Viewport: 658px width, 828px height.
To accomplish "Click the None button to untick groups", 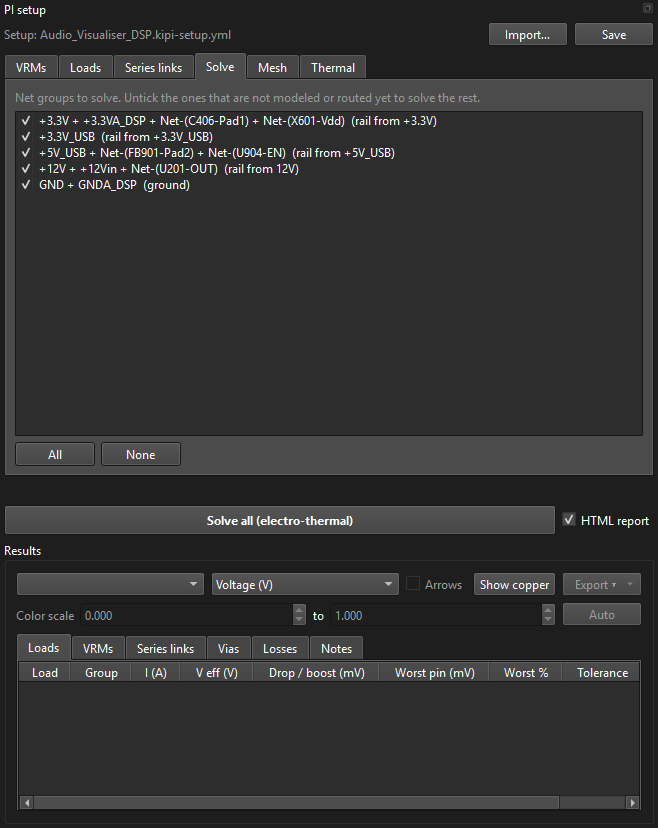I will pyautogui.click(x=140, y=455).
